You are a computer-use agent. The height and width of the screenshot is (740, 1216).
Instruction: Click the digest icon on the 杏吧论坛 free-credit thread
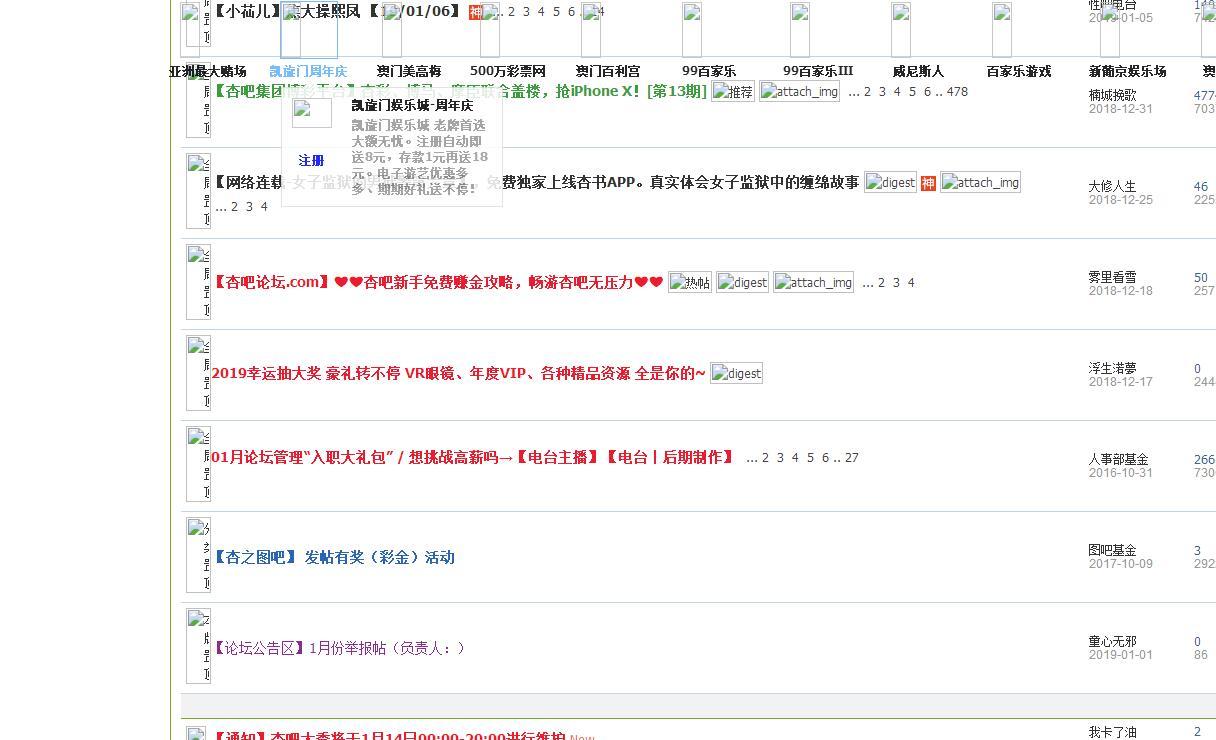[742, 282]
